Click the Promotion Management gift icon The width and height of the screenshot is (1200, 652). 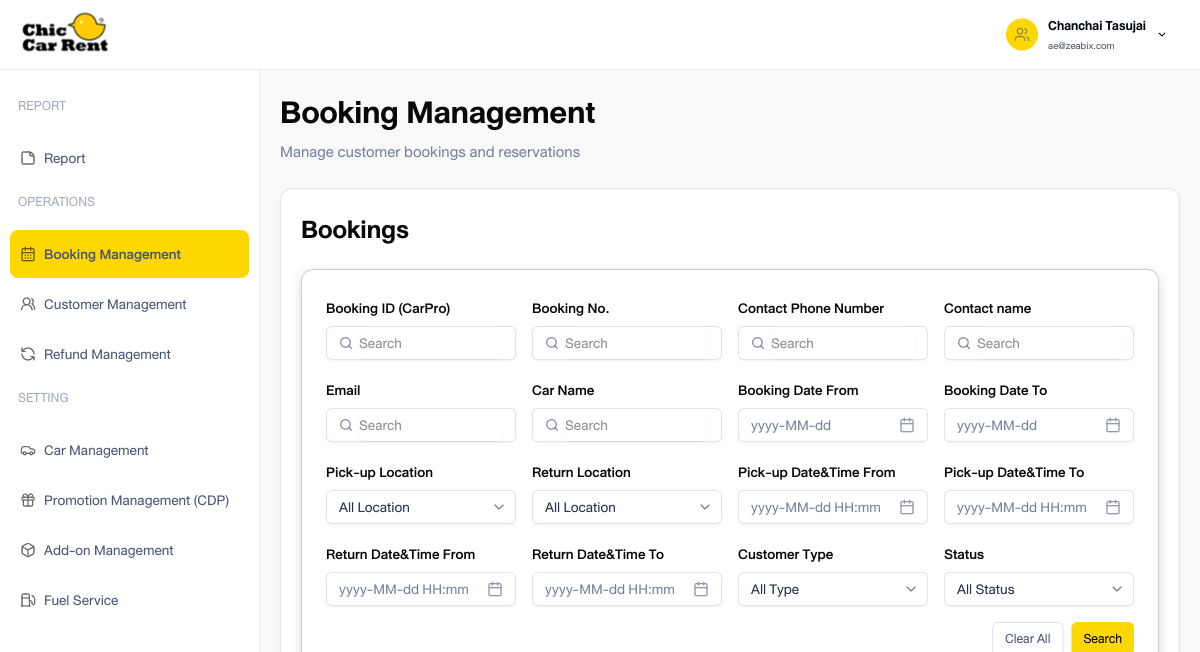(28, 500)
